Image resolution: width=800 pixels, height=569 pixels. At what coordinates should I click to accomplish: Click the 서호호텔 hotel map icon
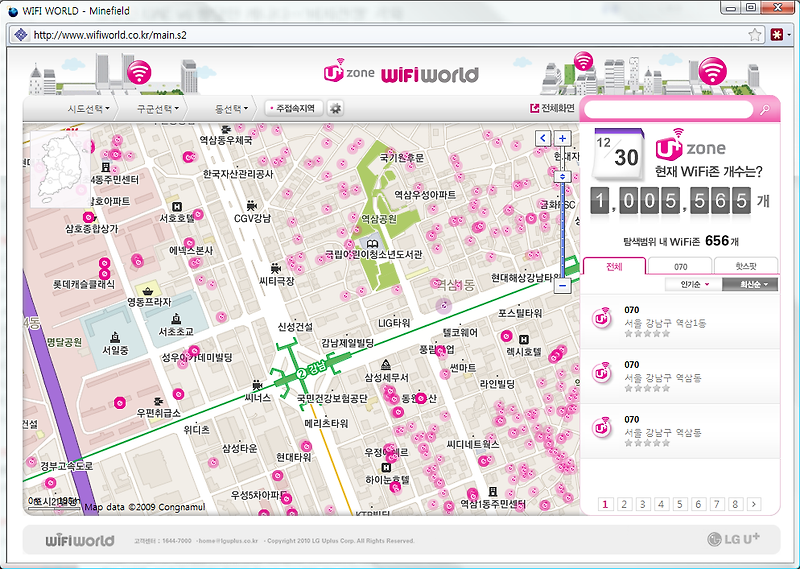pos(177,207)
